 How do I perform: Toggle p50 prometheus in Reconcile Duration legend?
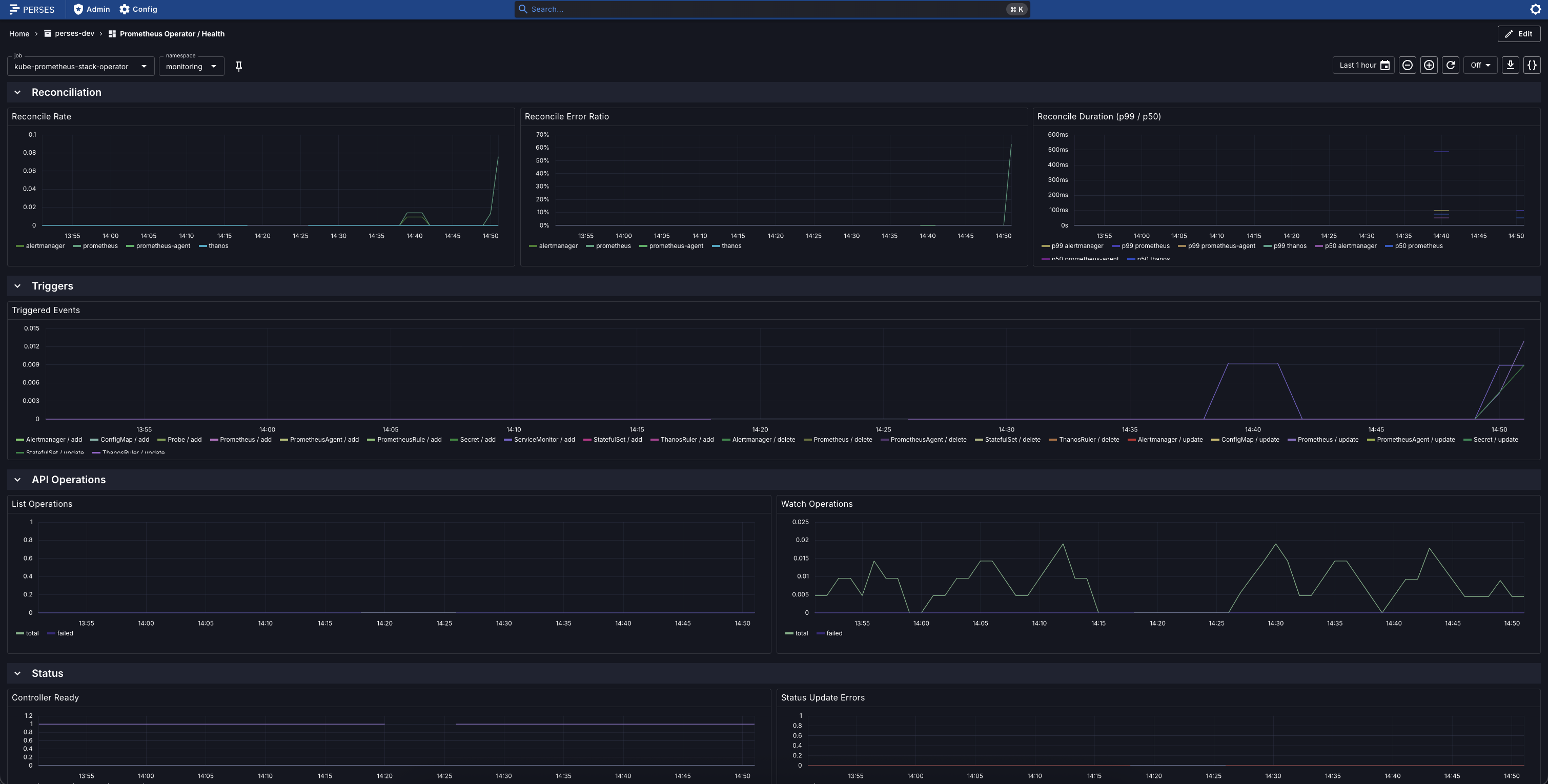tap(1414, 246)
